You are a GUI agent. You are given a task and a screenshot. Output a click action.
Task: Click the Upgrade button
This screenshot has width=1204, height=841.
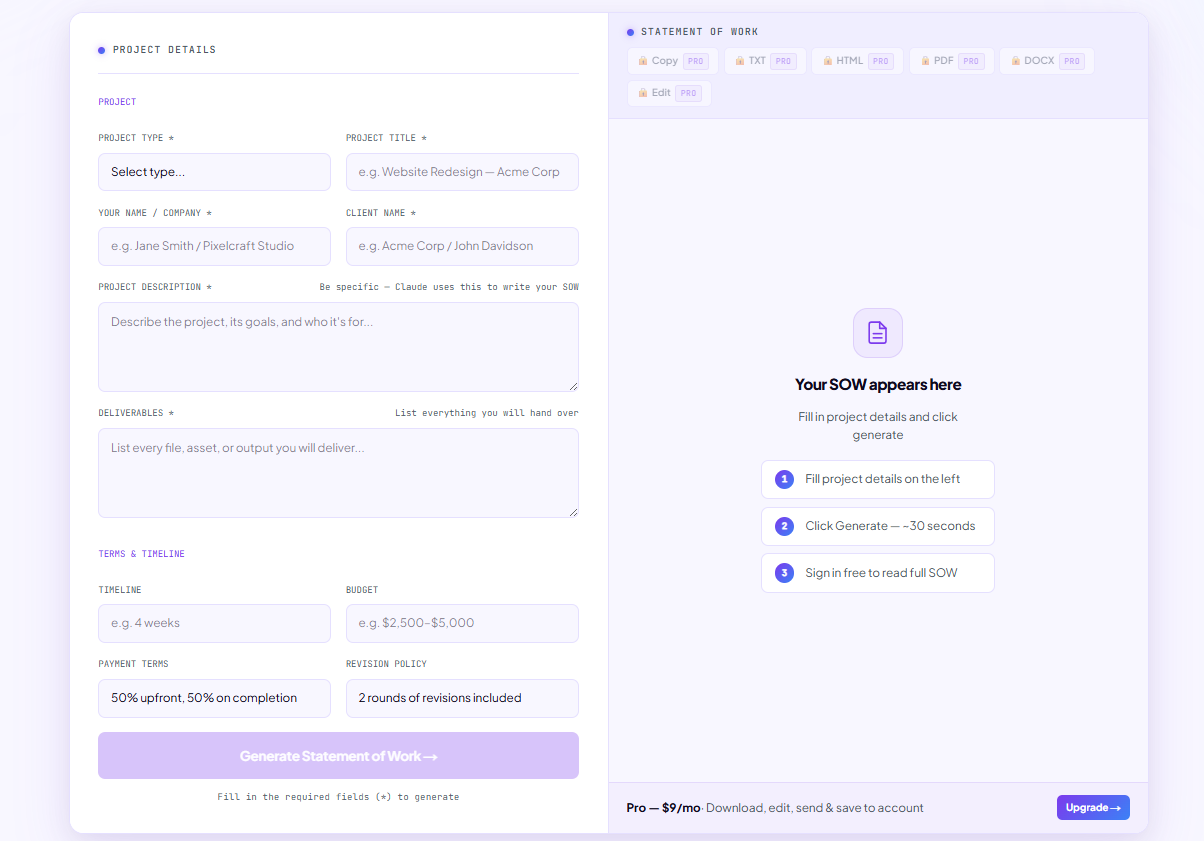(1093, 808)
